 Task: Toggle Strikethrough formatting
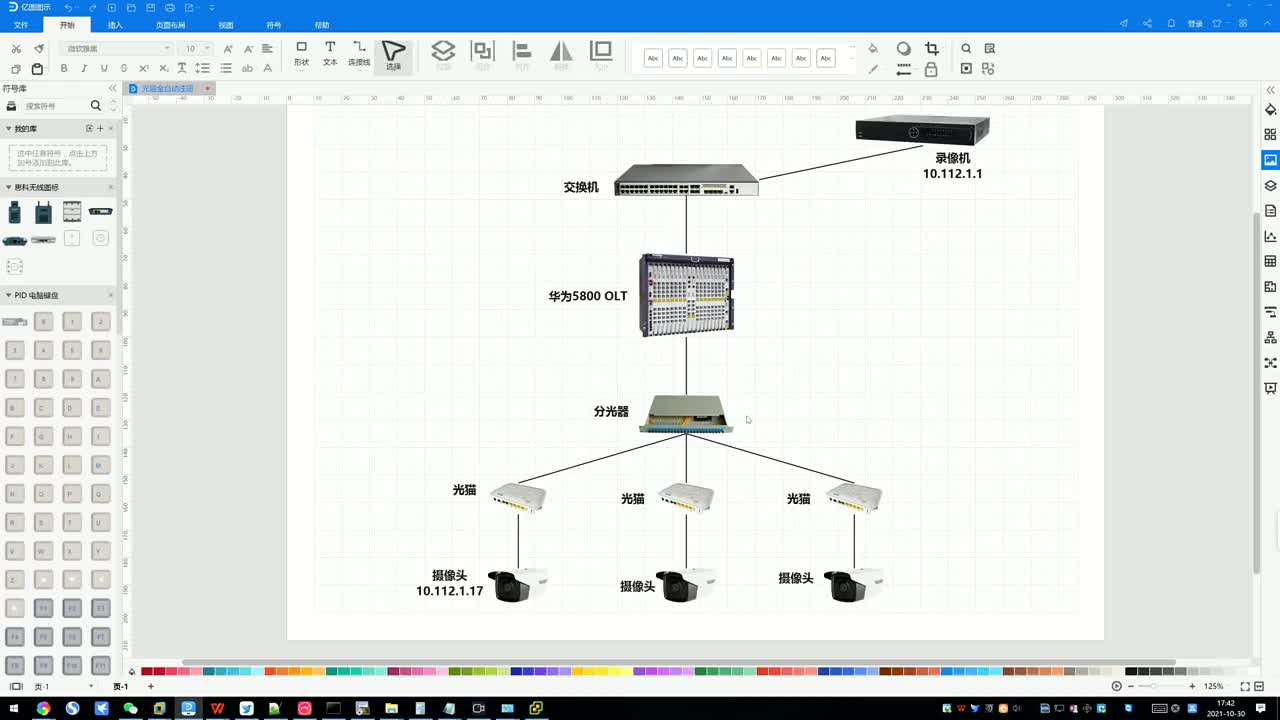tap(124, 69)
